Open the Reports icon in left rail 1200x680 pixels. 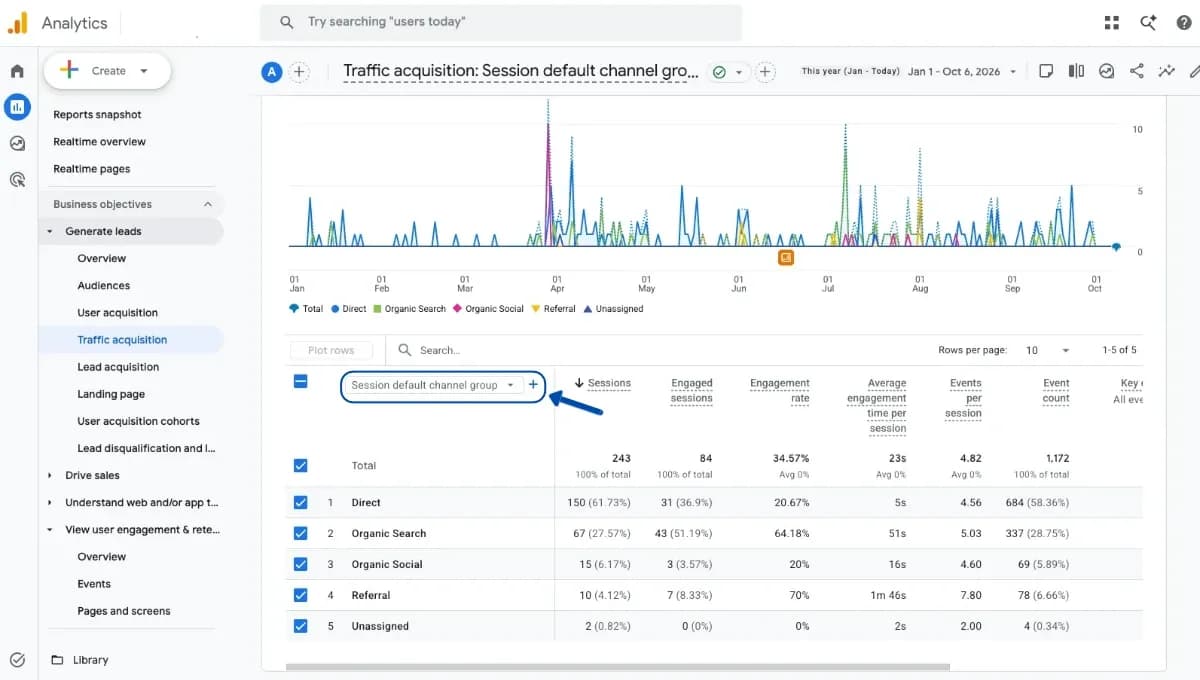pyautogui.click(x=17, y=106)
